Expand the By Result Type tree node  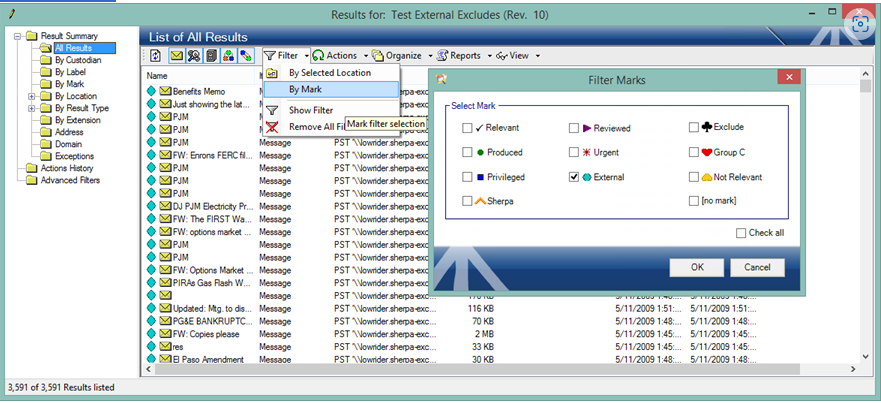(x=32, y=109)
